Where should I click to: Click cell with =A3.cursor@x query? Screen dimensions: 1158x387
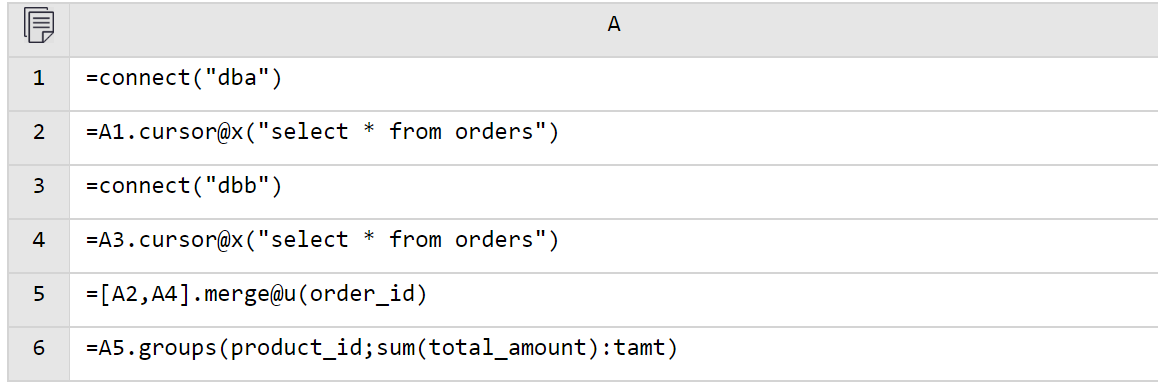pos(614,245)
